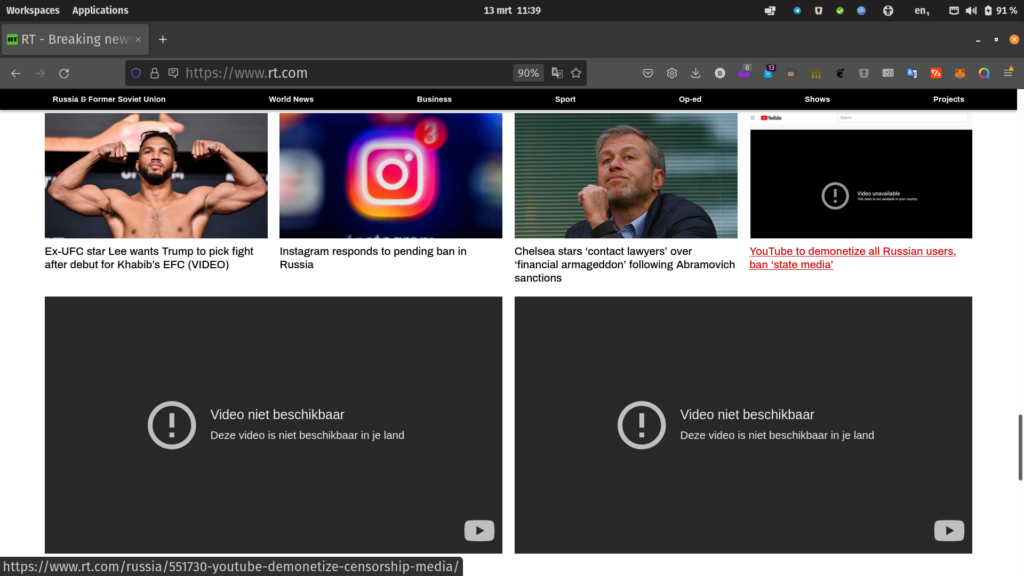This screenshot has height=576, width=1024.
Task: Click the translate page icon in address bar
Action: coord(557,73)
